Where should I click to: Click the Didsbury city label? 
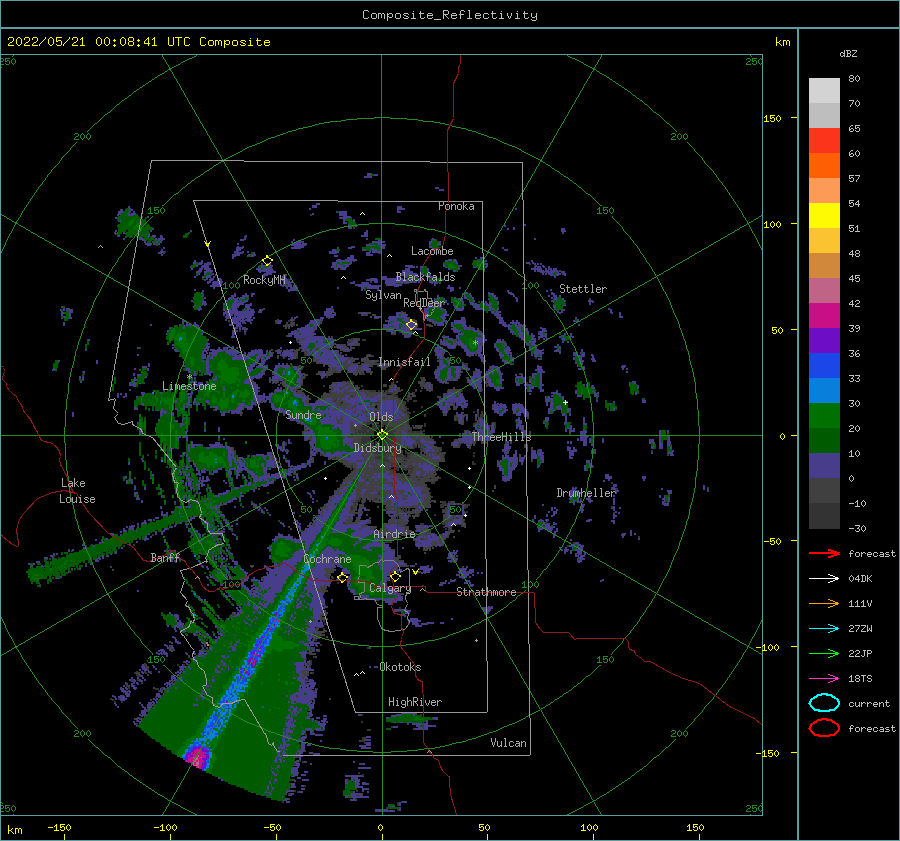pos(378,448)
